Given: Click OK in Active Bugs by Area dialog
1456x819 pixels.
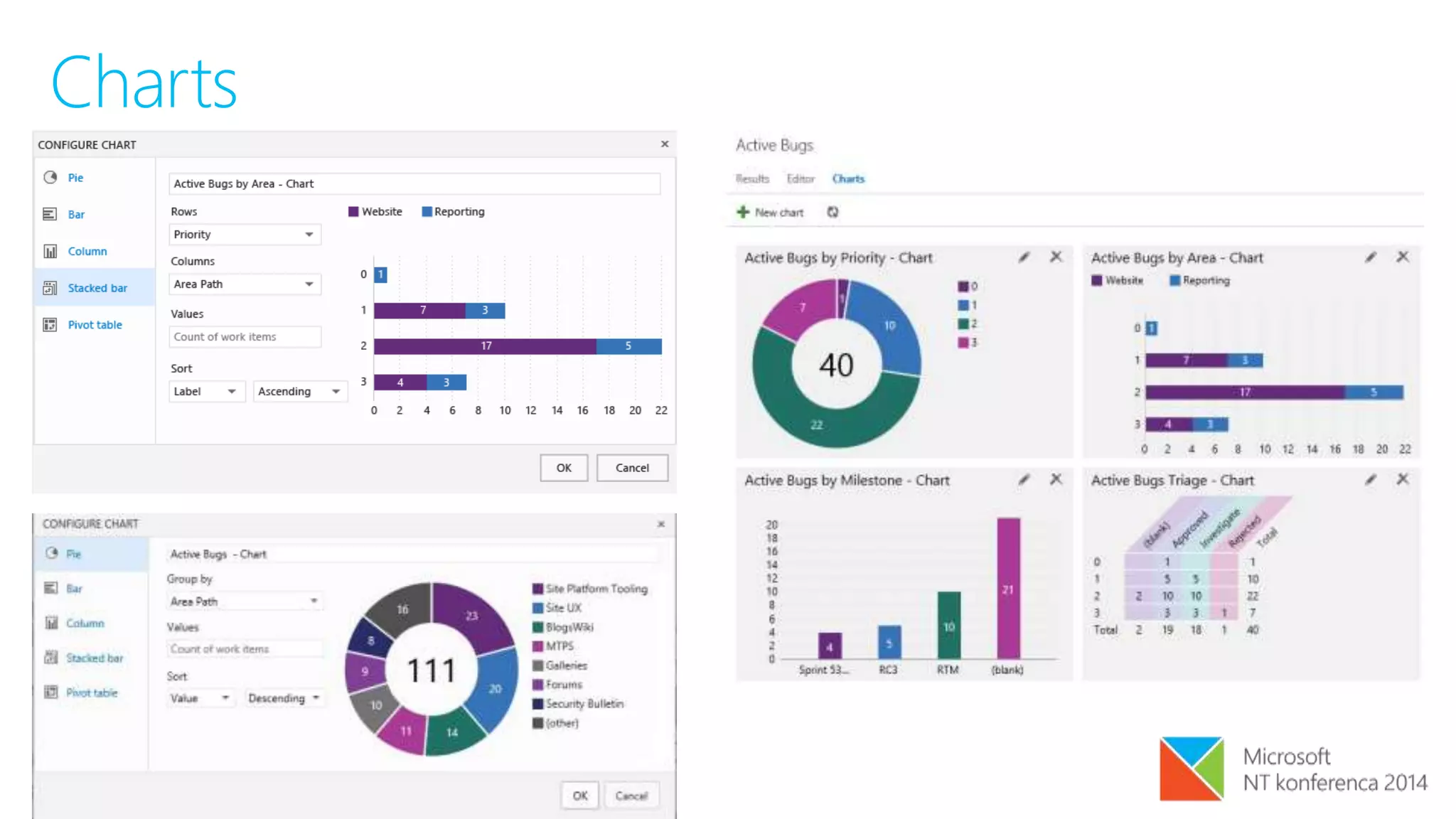Looking at the screenshot, I should click(x=564, y=468).
